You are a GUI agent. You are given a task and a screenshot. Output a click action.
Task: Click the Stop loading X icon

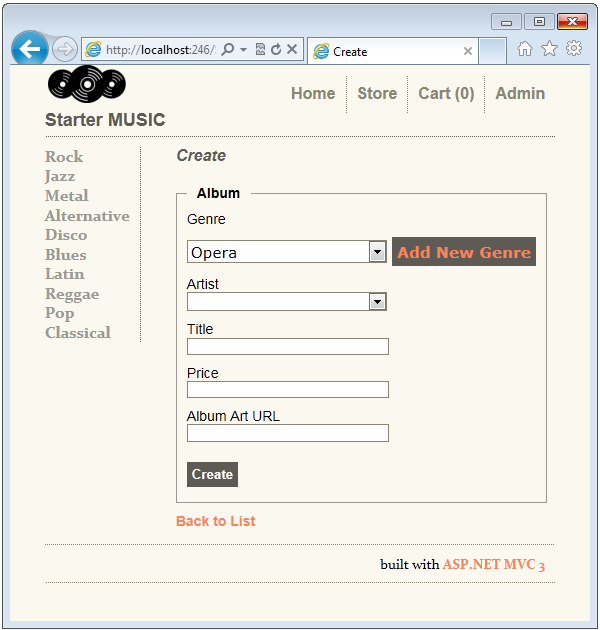(292, 49)
